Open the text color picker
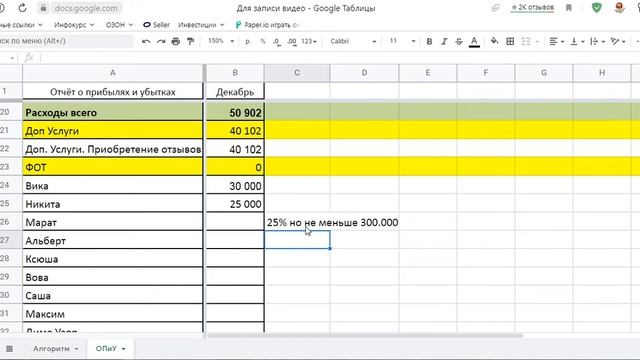Viewport: 640px width, 360px height. [474, 41]
